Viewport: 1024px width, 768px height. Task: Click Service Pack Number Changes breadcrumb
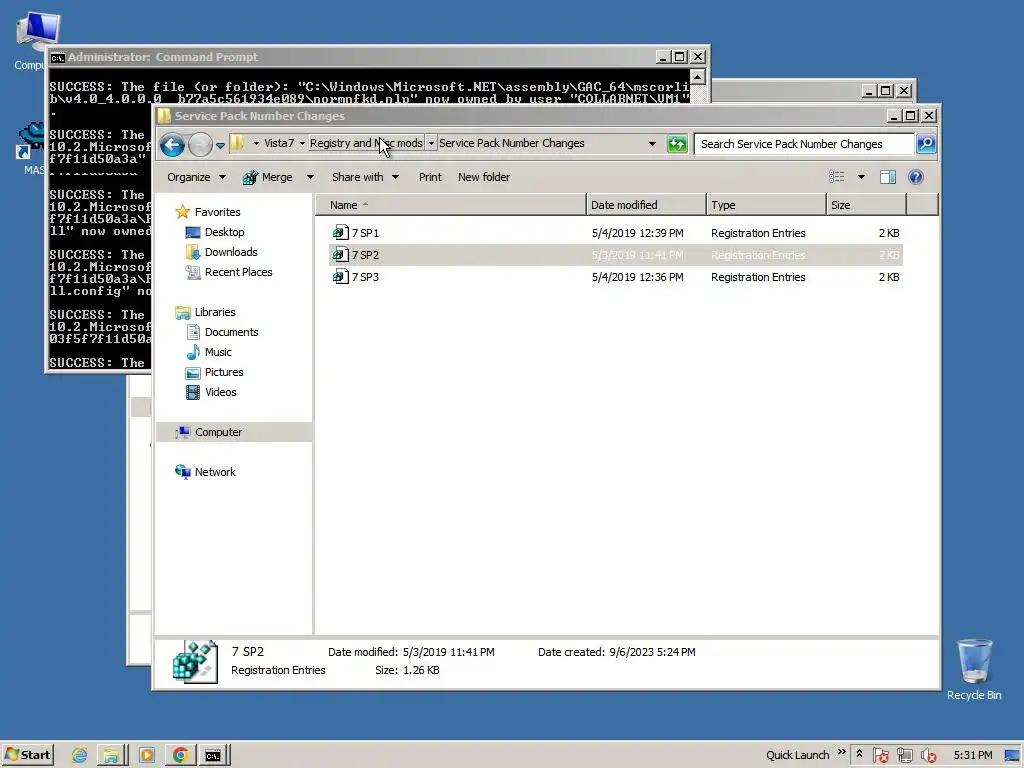(x=511, y=143)
